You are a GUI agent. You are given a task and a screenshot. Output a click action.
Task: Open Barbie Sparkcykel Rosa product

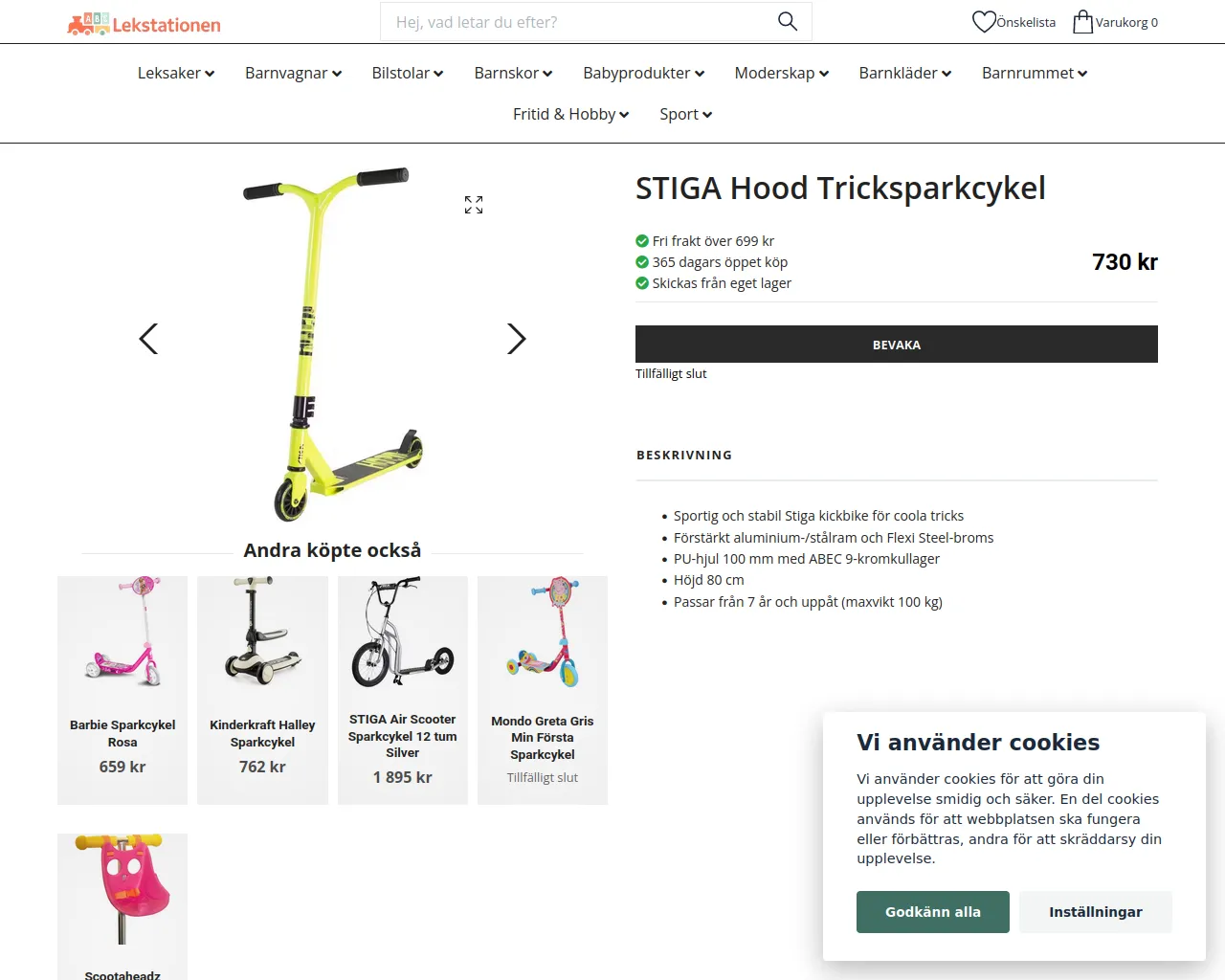click(122, 690)
